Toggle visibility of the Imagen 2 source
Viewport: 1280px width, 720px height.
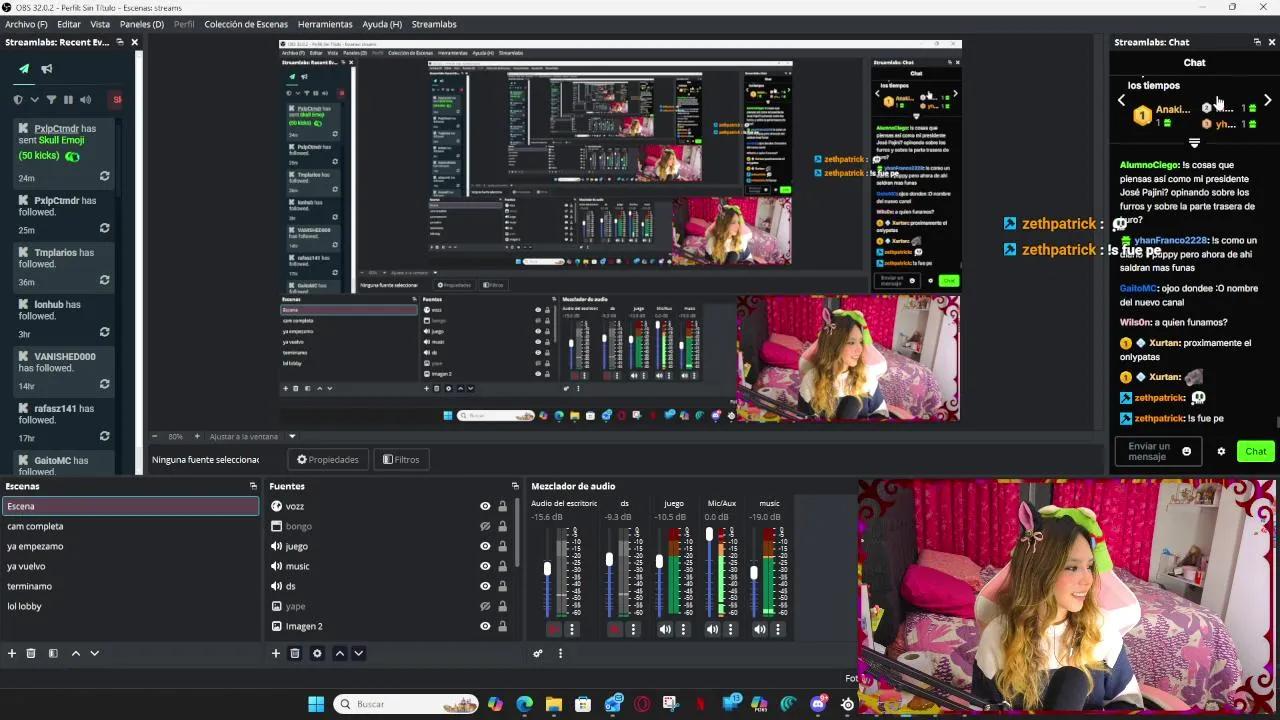pos(485,626)
